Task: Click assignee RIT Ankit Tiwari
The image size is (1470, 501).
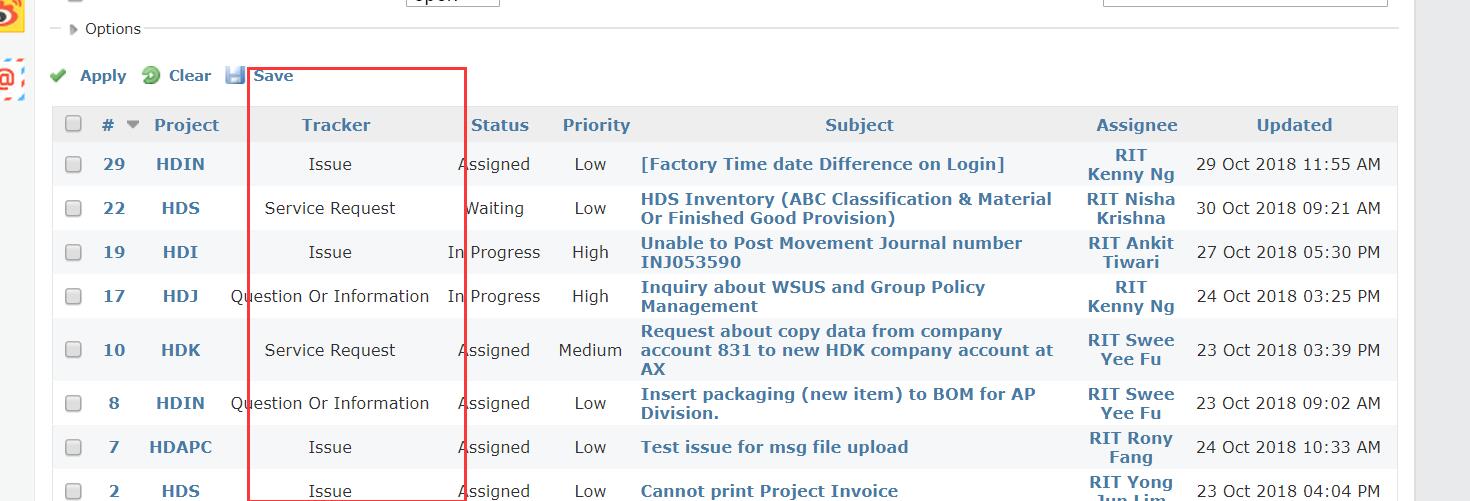Action: pos(1131,252)
